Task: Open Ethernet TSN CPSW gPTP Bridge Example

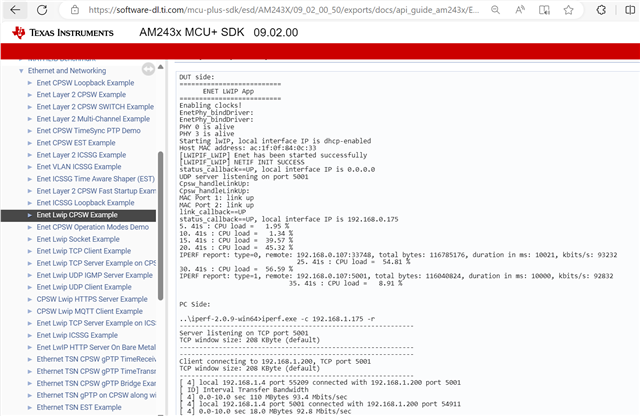Action: (x=96, y=383)
